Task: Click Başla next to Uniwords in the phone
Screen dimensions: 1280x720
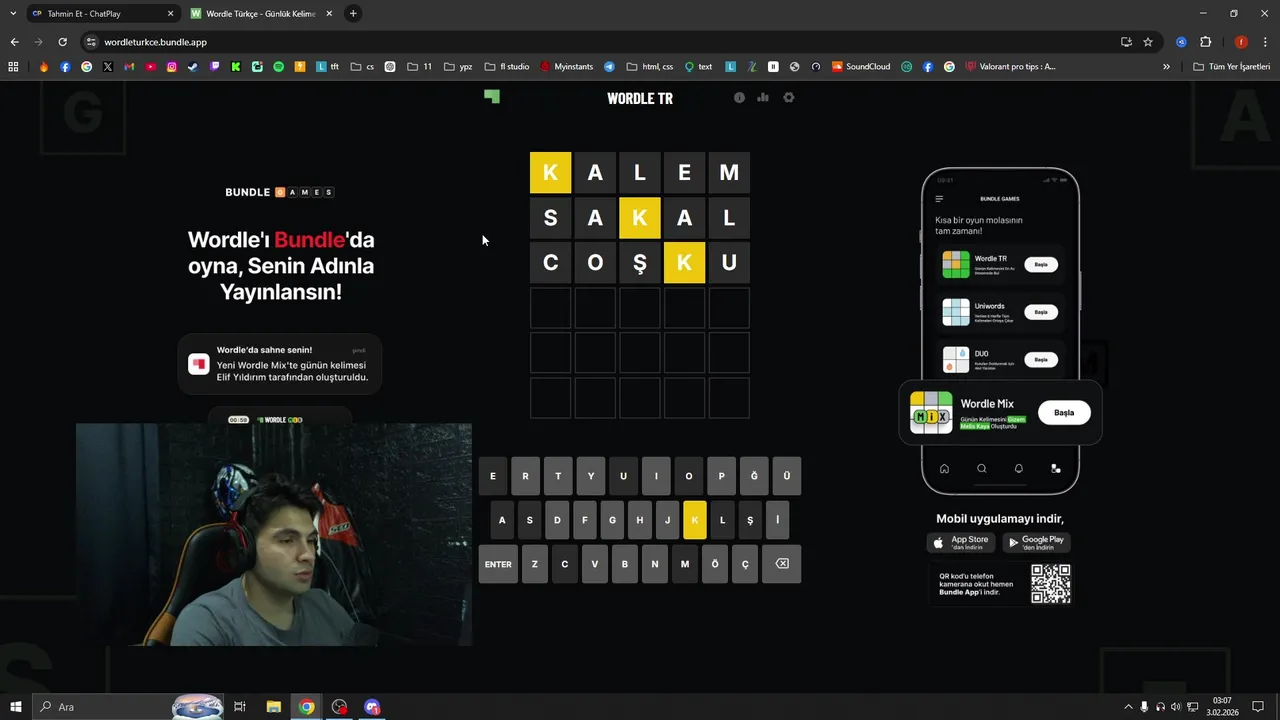Action: [x=1041, y=312]
